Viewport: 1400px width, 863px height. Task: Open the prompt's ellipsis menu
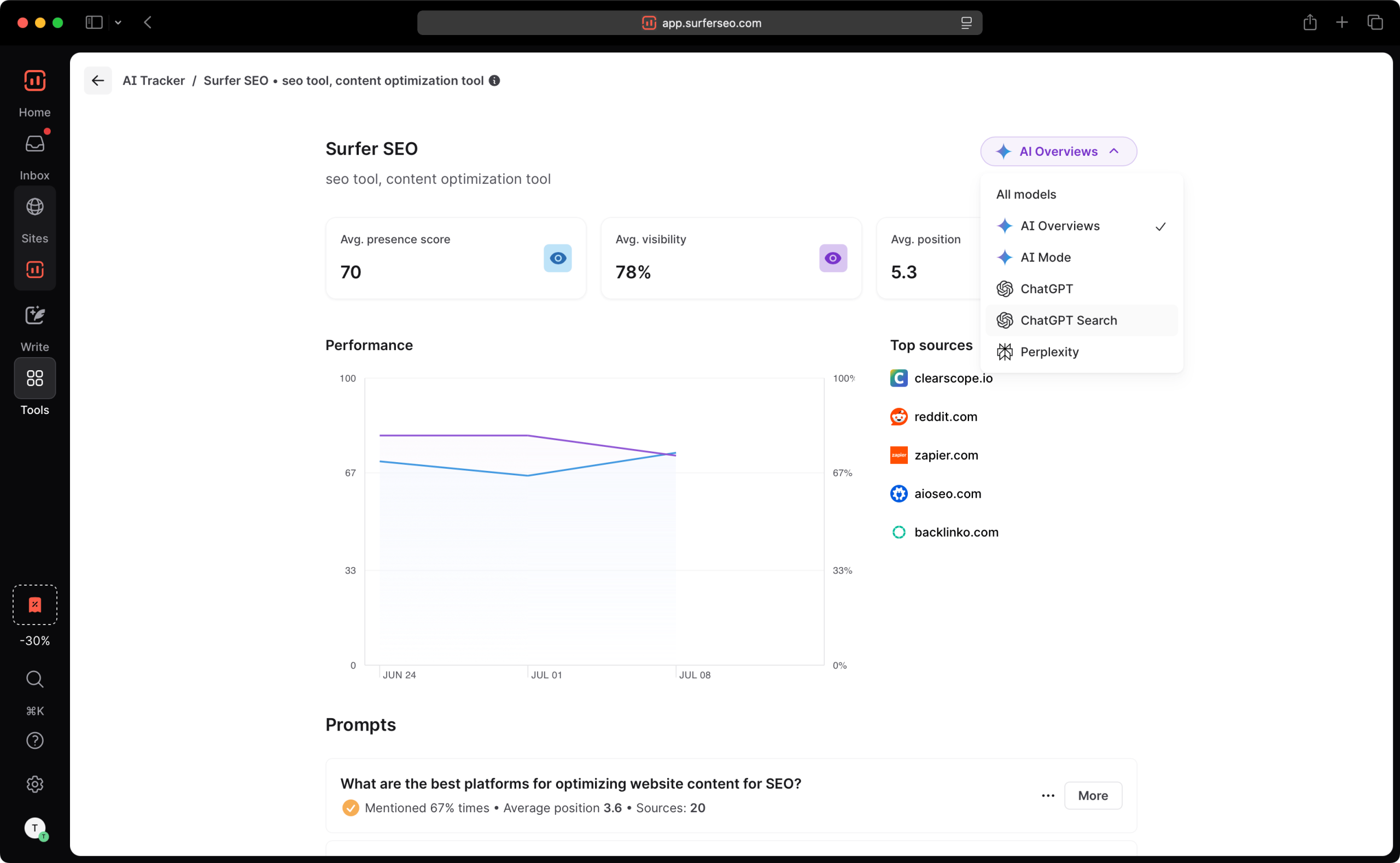click(x=1047, y=795)
